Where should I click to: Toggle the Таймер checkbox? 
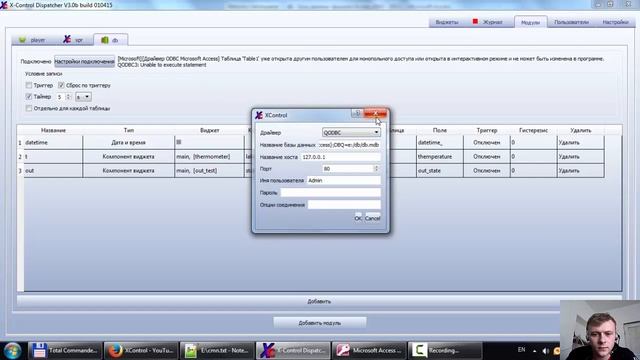pos(29,97)
